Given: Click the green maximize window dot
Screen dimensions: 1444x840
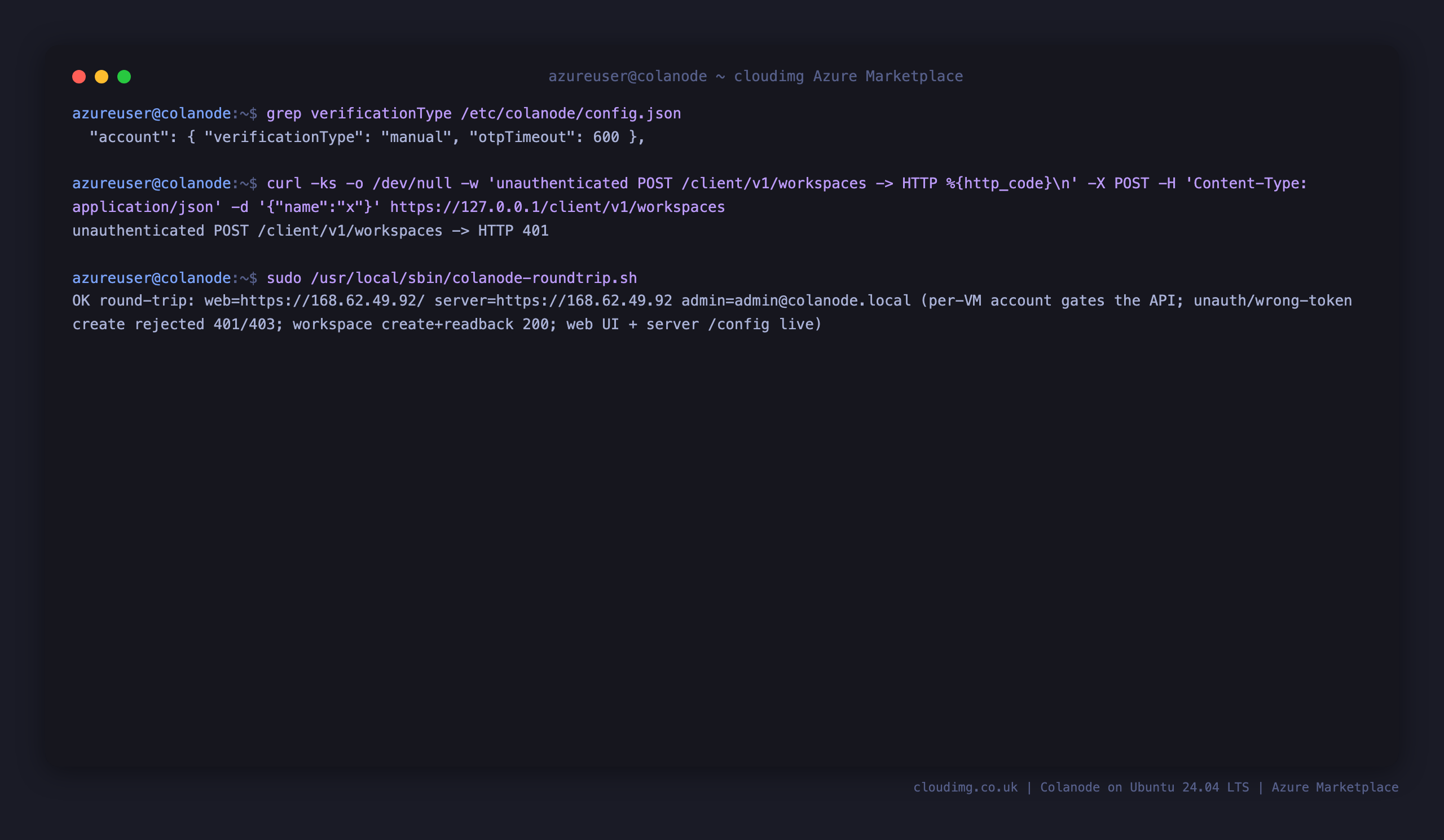Looking at the screenshot, I should point(124,77).
